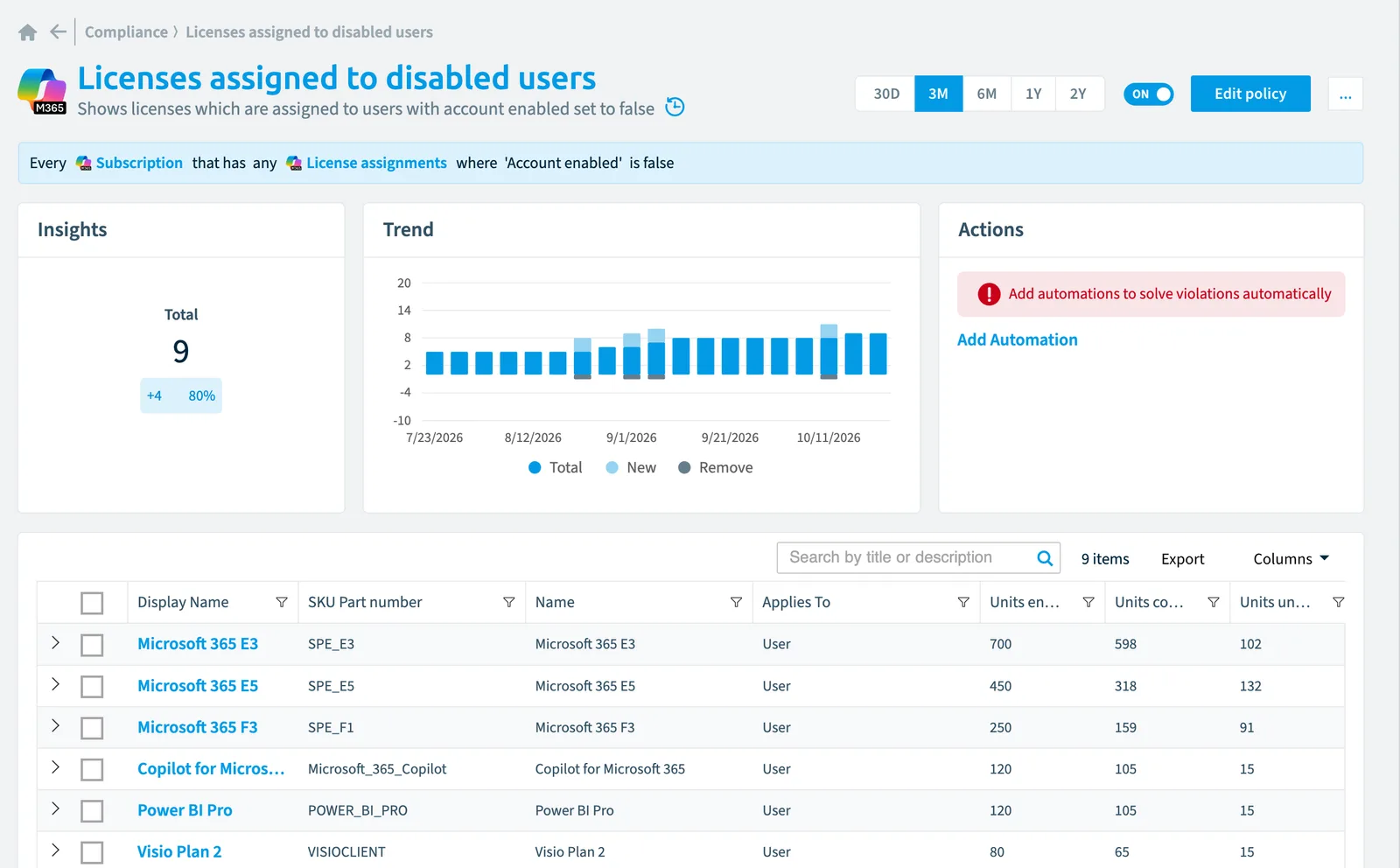Tick the select-all checkbox in the table header
The image size is (1400, 868).
tap(92, 603)
